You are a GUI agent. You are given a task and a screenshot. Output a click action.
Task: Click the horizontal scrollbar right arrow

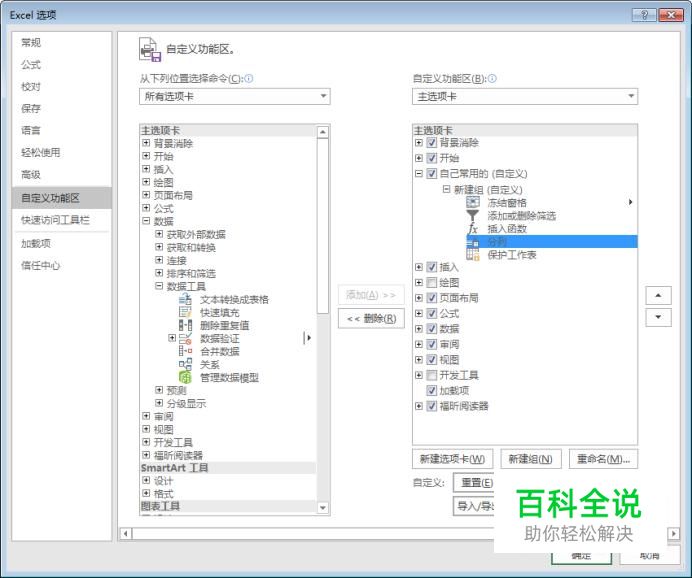point(673,533)
